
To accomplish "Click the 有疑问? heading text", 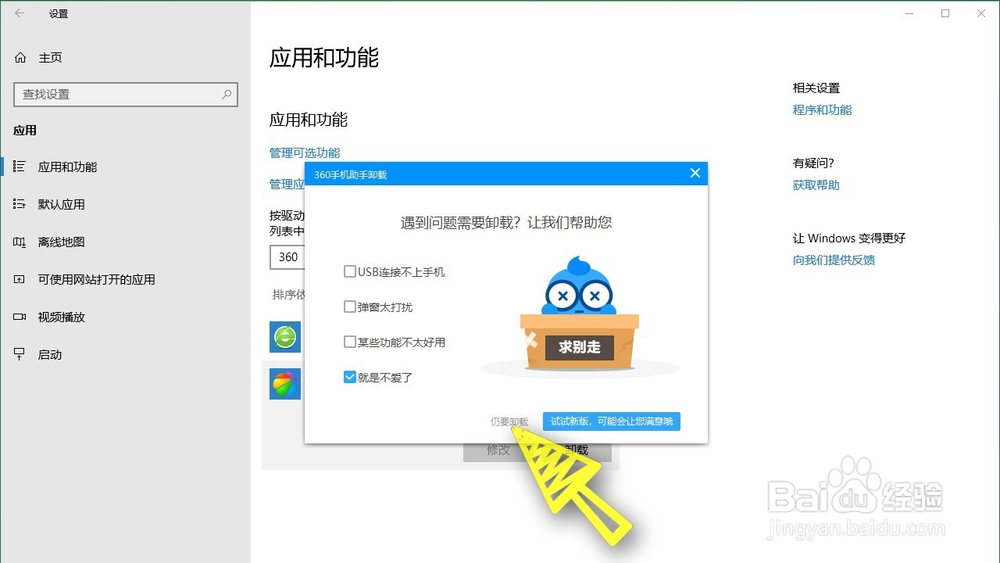I will click(813, 163).
